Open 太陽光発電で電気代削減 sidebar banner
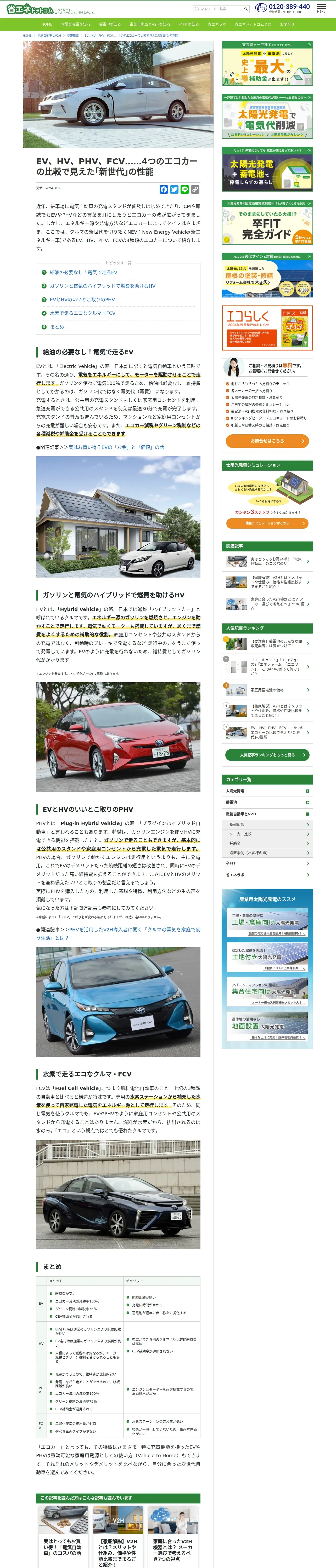 [x=267, y=116]
